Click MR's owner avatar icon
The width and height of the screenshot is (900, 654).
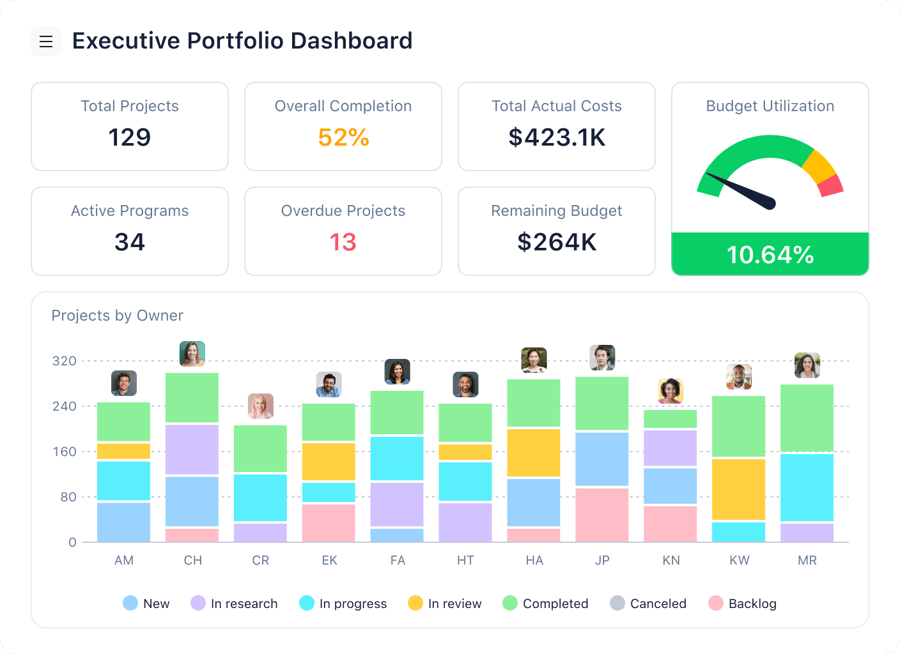coord(807,364)
